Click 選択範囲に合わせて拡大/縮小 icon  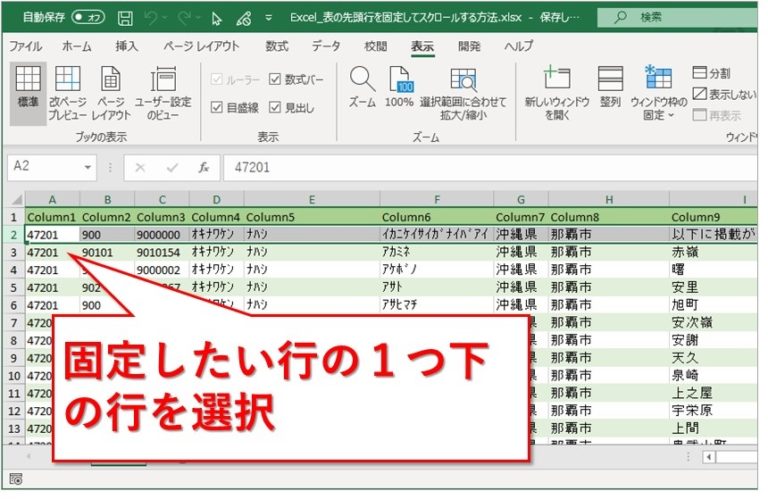point(463,93)
